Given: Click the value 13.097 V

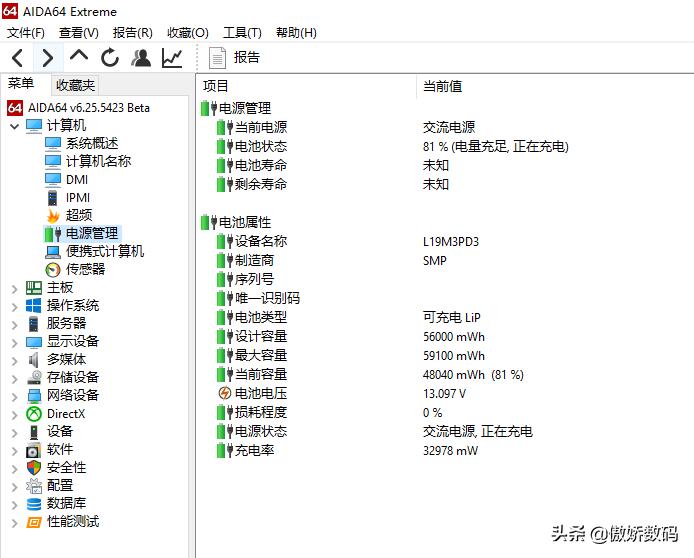Looking at the screenshot, I should 444,394.
